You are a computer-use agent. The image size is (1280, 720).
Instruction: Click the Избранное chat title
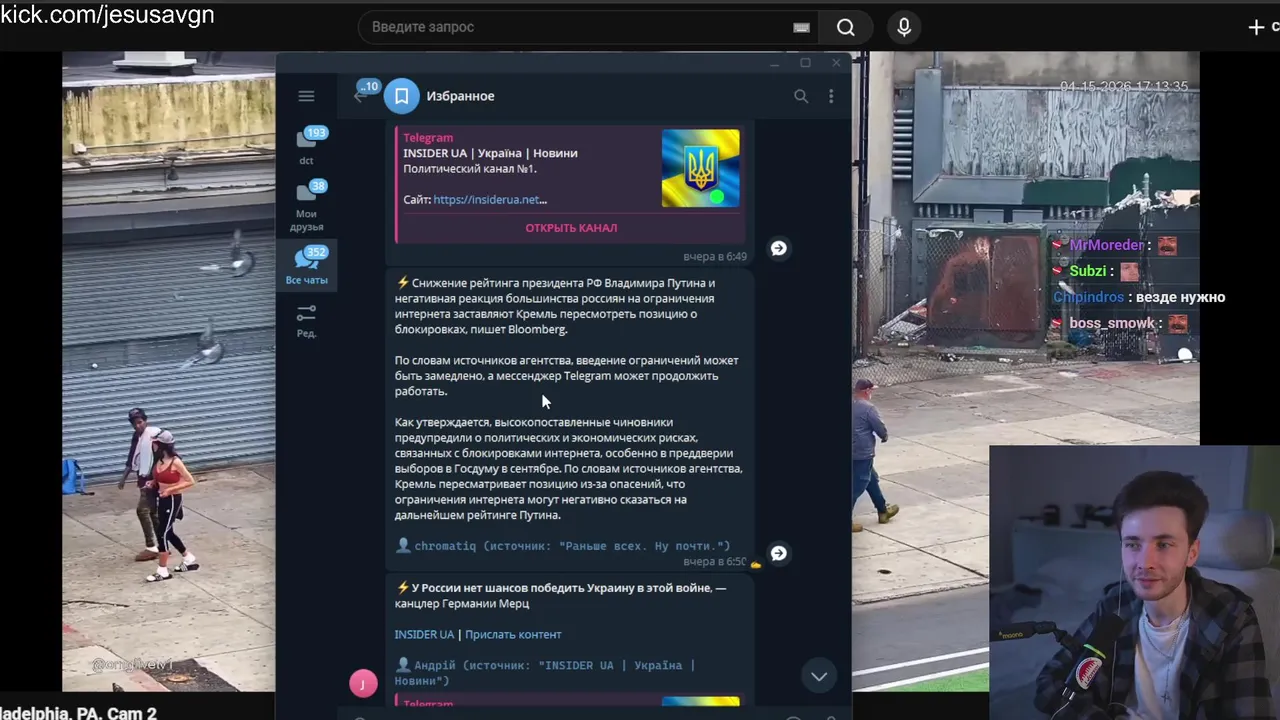[x=460, y=96]
